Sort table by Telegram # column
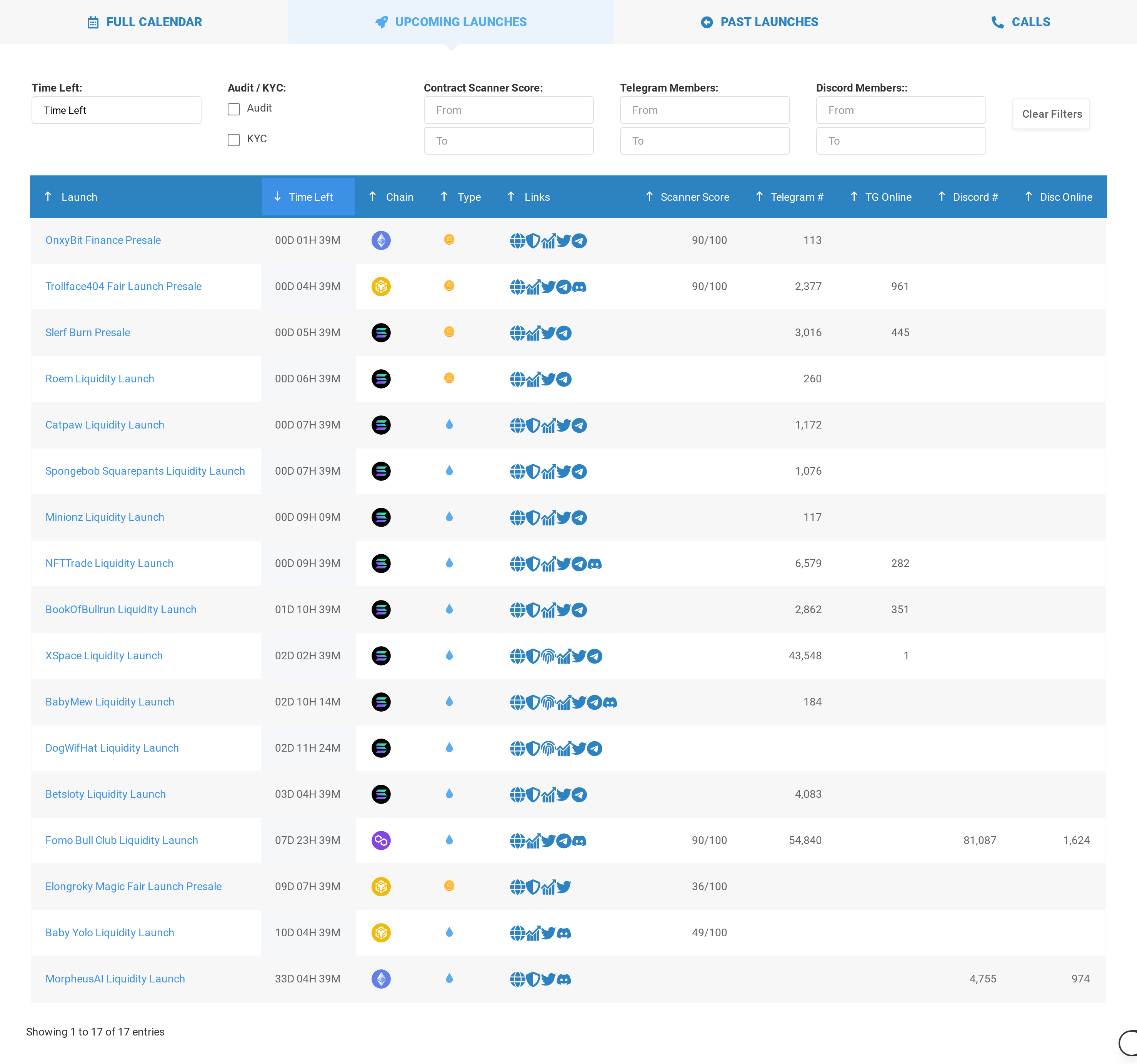Viewport: 1137px width, 1064px height. point(790,197)
